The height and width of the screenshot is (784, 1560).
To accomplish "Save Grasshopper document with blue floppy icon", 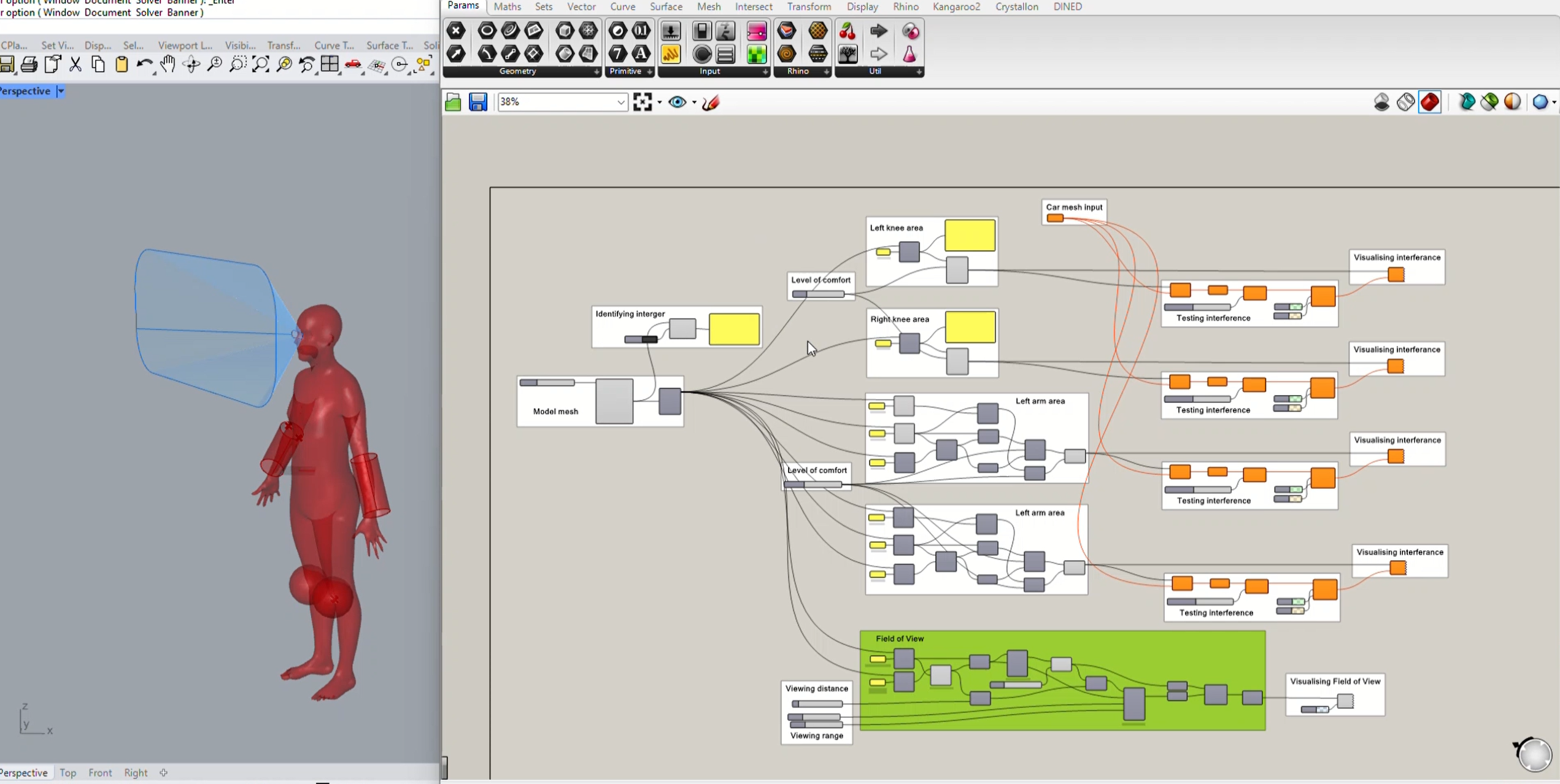I will pyautogui.click(x=477, y=102).
